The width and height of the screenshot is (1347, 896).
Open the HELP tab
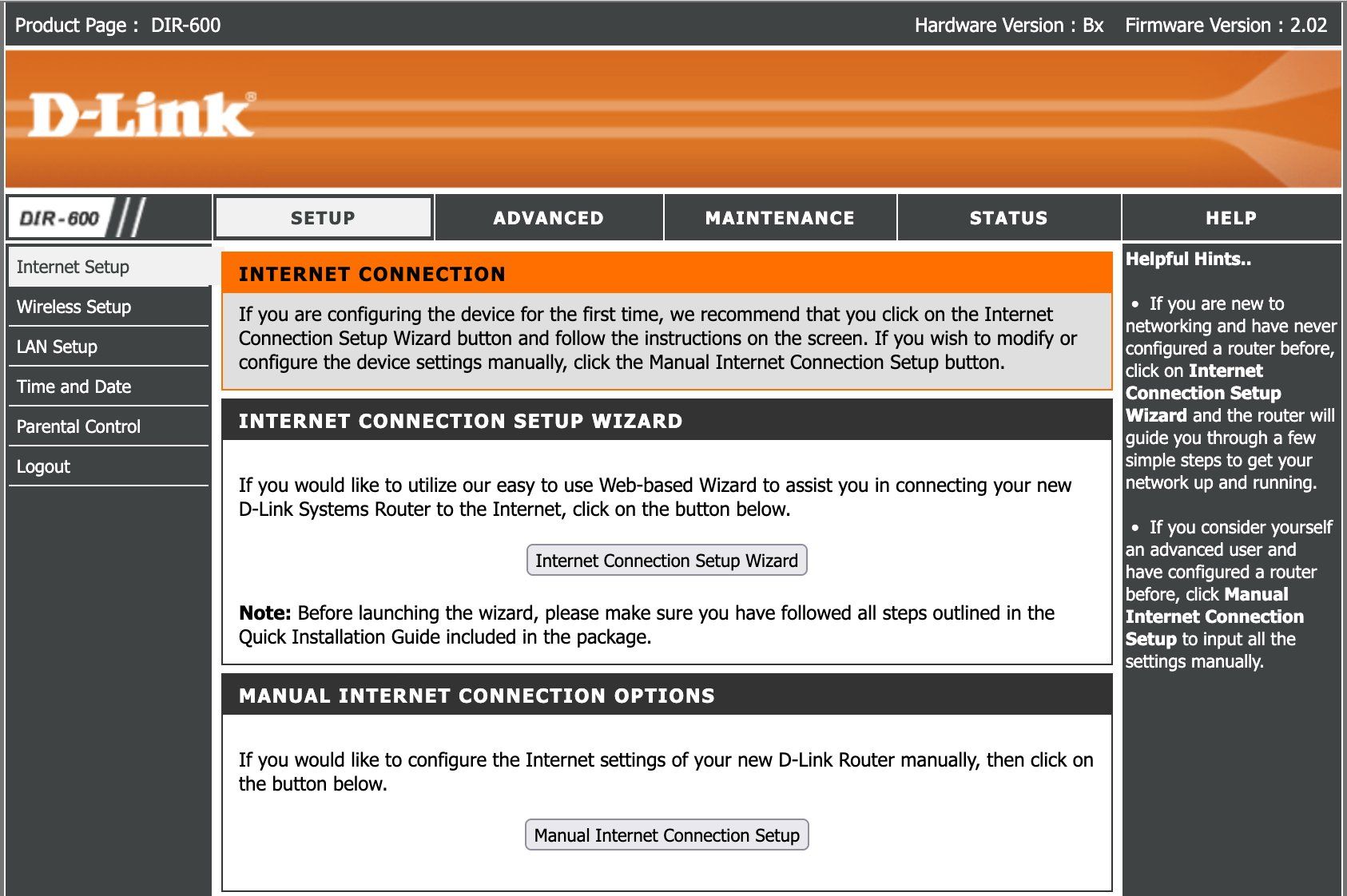(1231, 218)
